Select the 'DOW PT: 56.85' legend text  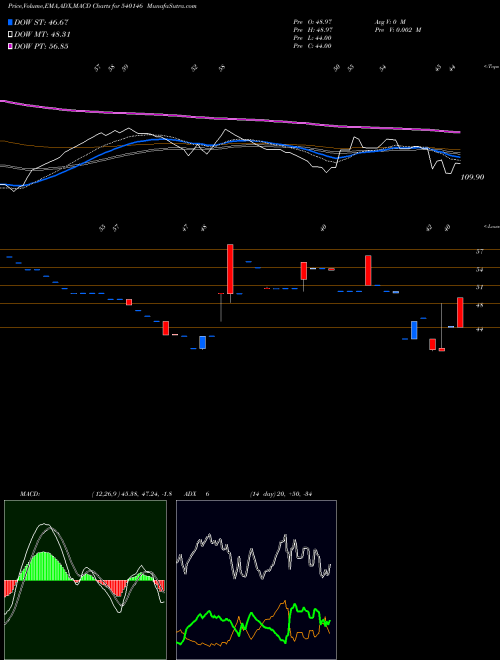pyautogui.click(x=41, y=46)
